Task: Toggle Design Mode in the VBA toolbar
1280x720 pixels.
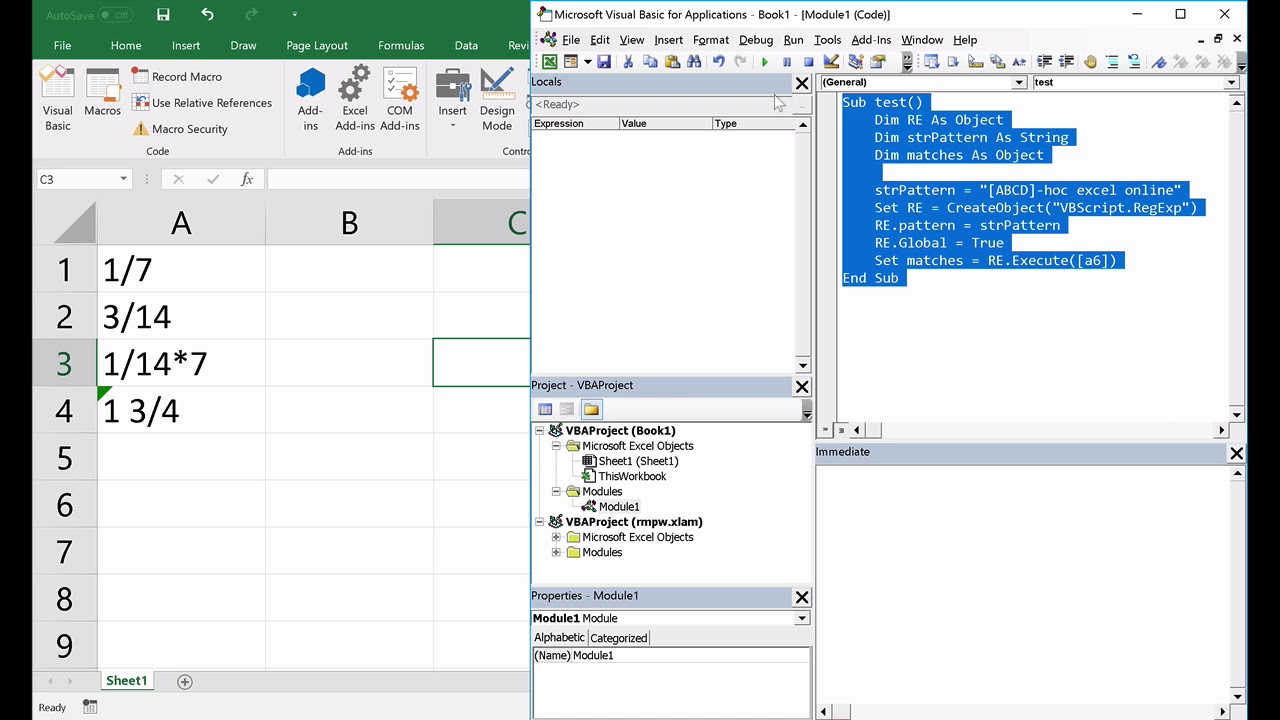Action: (831, 62)
